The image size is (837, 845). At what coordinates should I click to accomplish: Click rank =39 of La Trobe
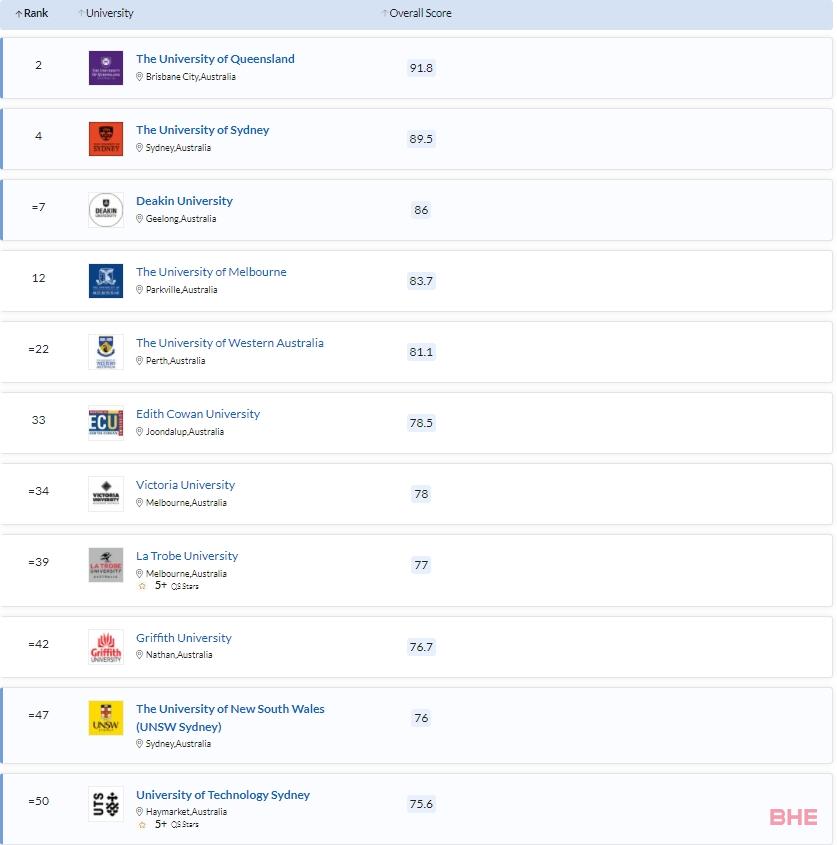pos(38,562)
